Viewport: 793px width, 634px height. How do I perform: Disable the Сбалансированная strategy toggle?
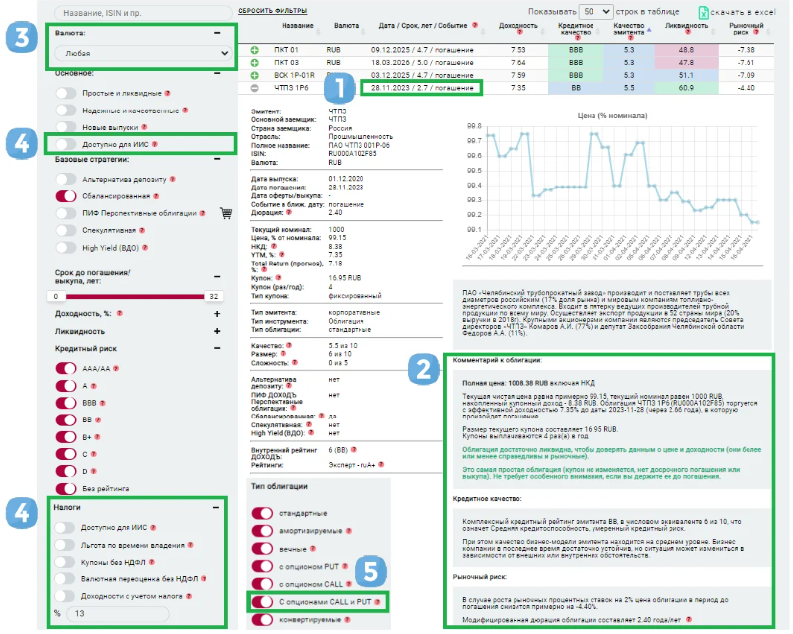(x=65, y=196)
